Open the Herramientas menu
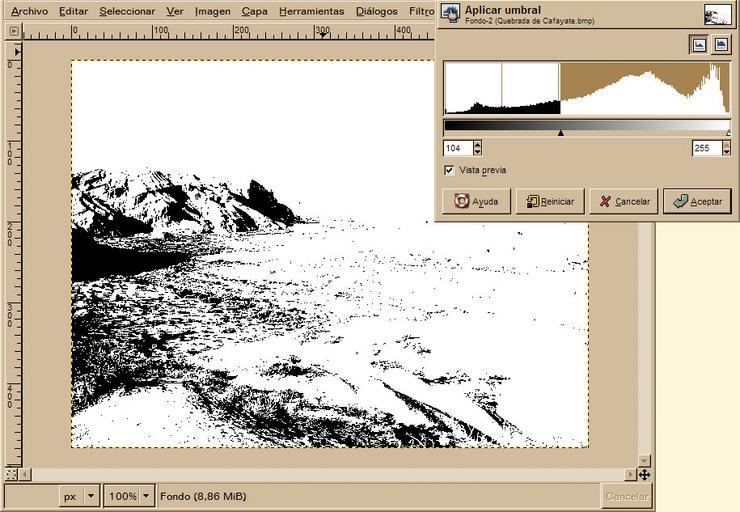This screenshot has height=512, width=740. pyautogui.click(x=311, y=11)
